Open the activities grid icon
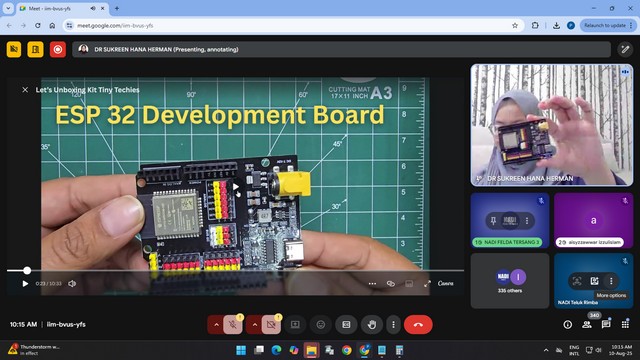 click(625, 324)
